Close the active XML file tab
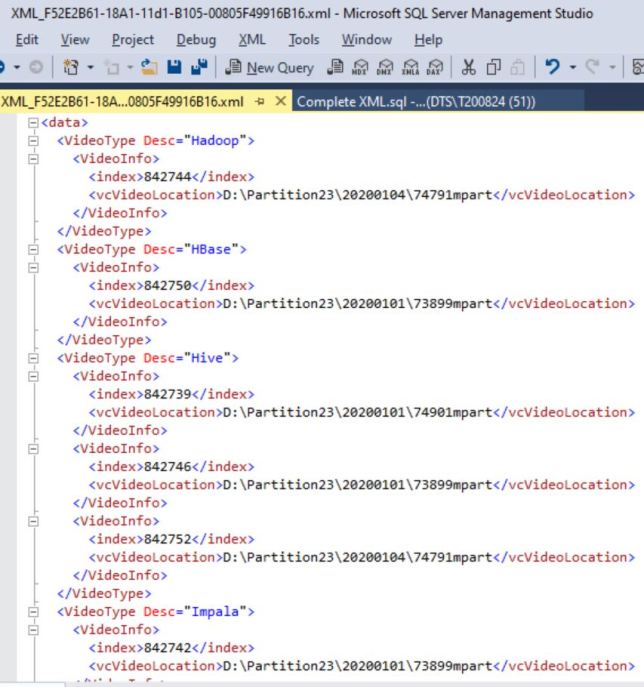This screenshot has height=687, width=644. (x=282, y=102)
